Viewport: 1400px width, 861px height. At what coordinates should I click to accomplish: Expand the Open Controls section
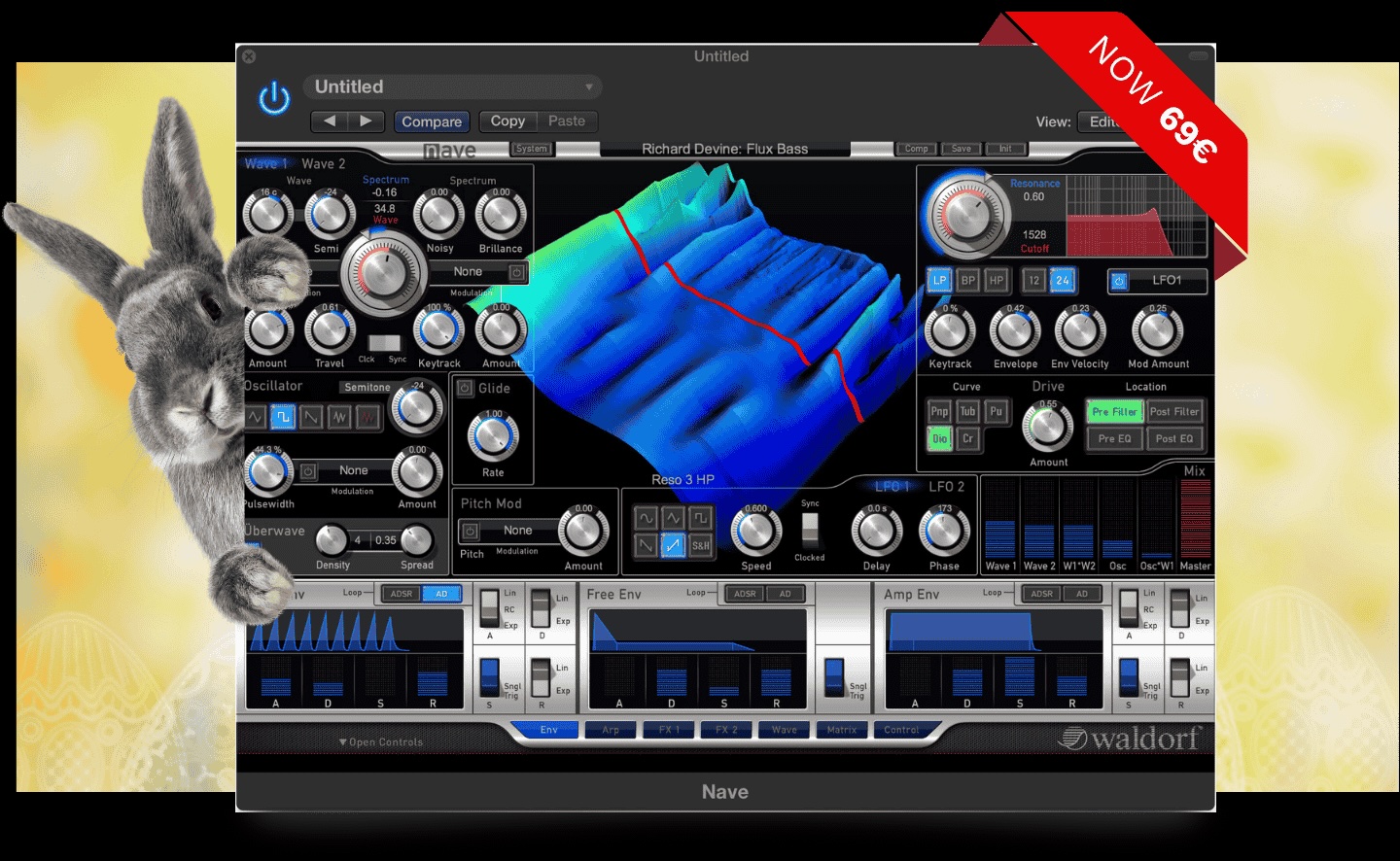[381, 742]
